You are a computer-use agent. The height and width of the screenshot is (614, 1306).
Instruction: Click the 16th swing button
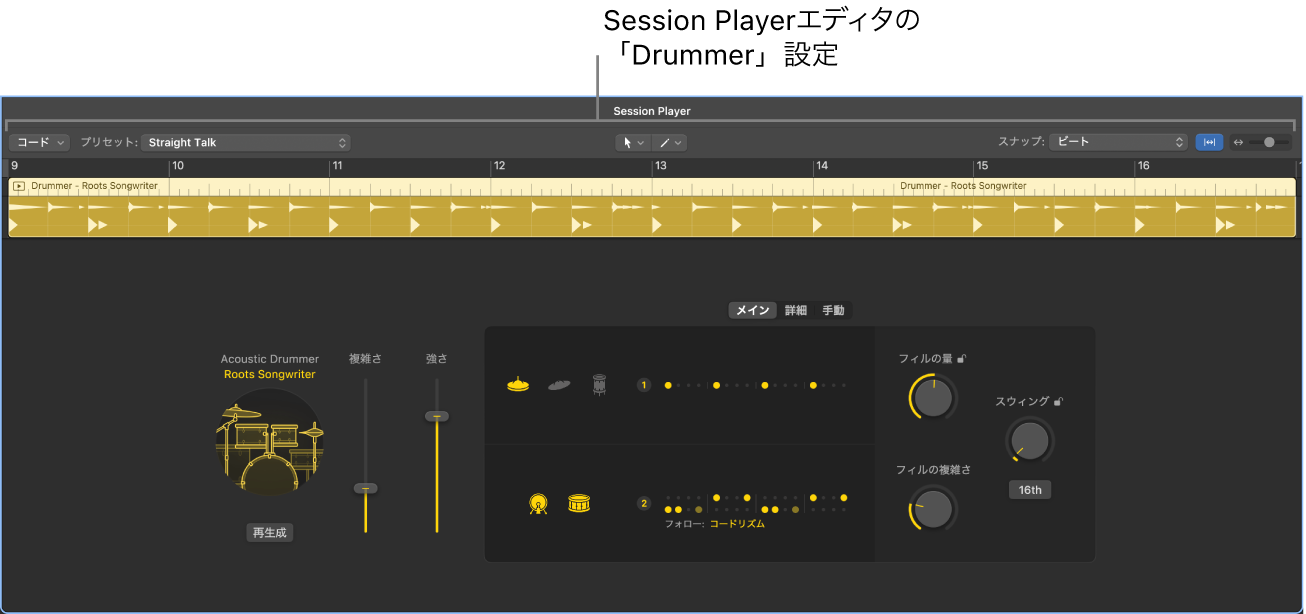point(1030,489)
